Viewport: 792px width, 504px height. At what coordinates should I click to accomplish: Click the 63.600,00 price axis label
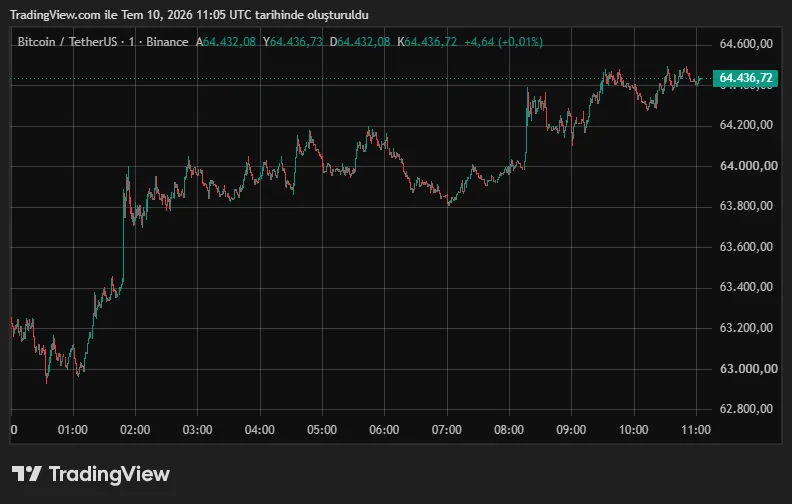(746, 247)
